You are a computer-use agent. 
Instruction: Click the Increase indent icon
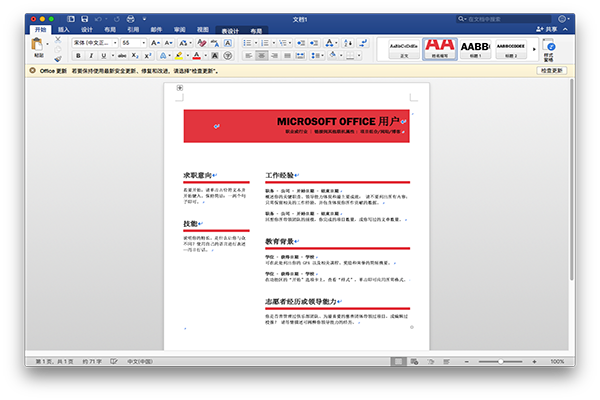314,43
